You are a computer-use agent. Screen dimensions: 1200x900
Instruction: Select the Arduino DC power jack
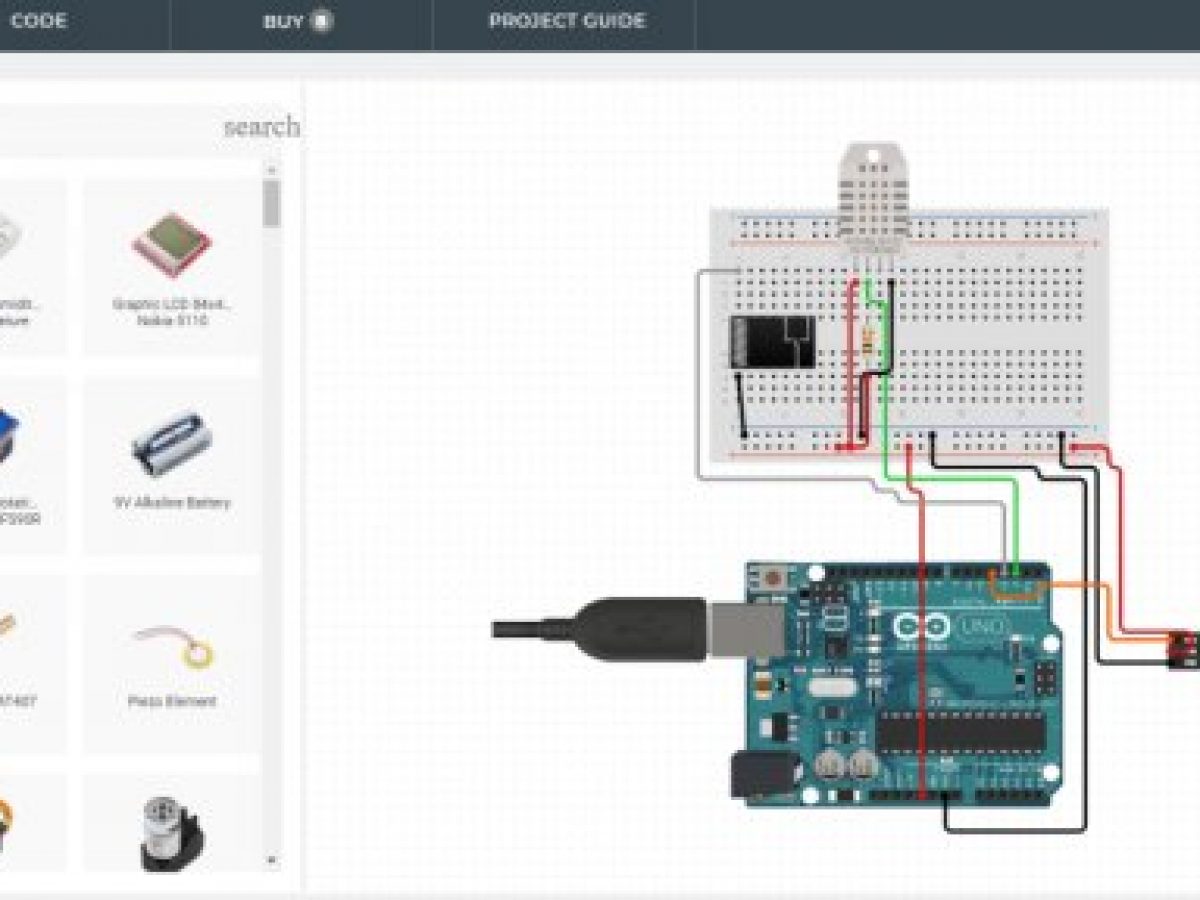[753, 776]
